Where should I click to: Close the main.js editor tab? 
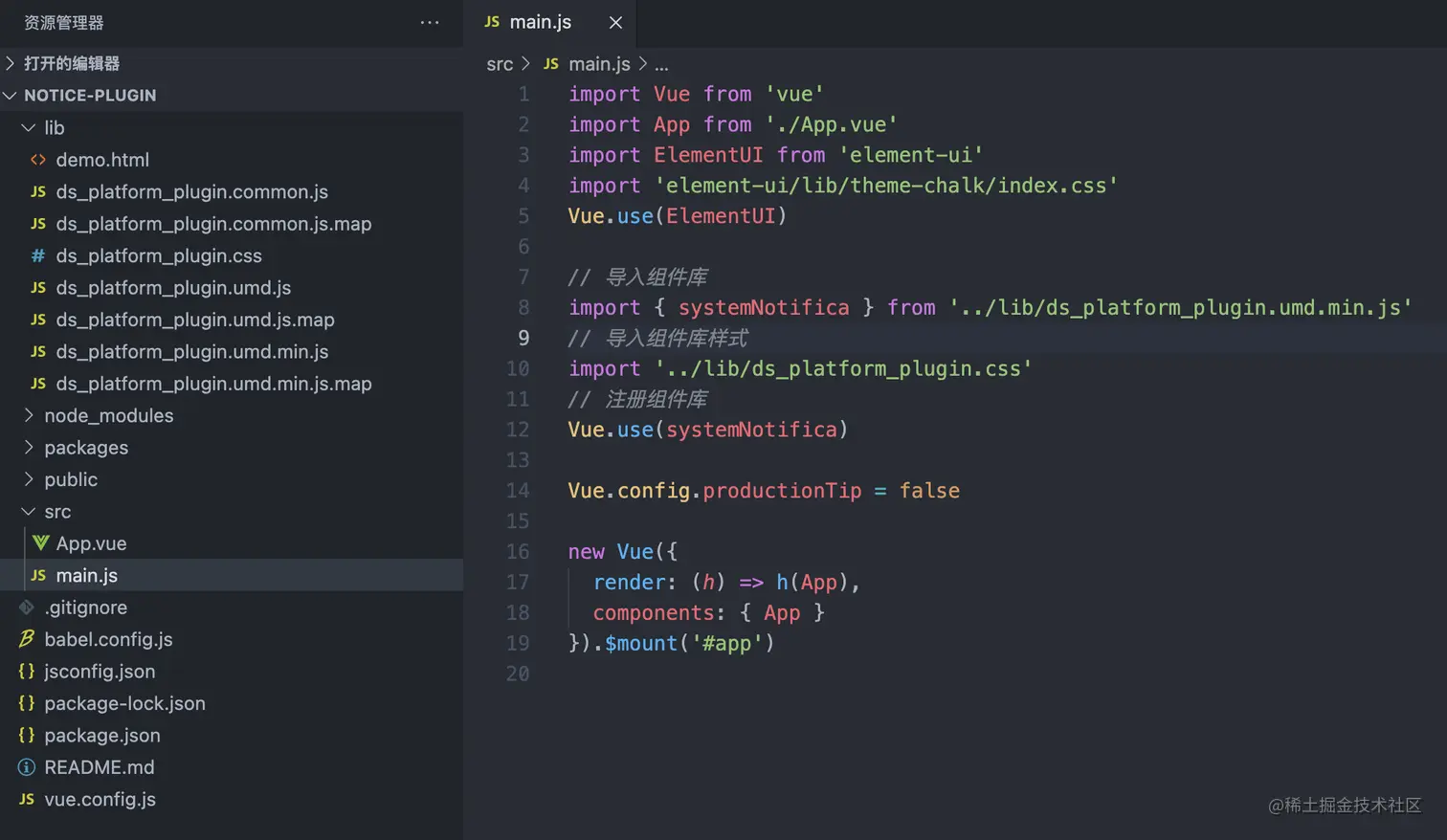[x=615, y=22]
